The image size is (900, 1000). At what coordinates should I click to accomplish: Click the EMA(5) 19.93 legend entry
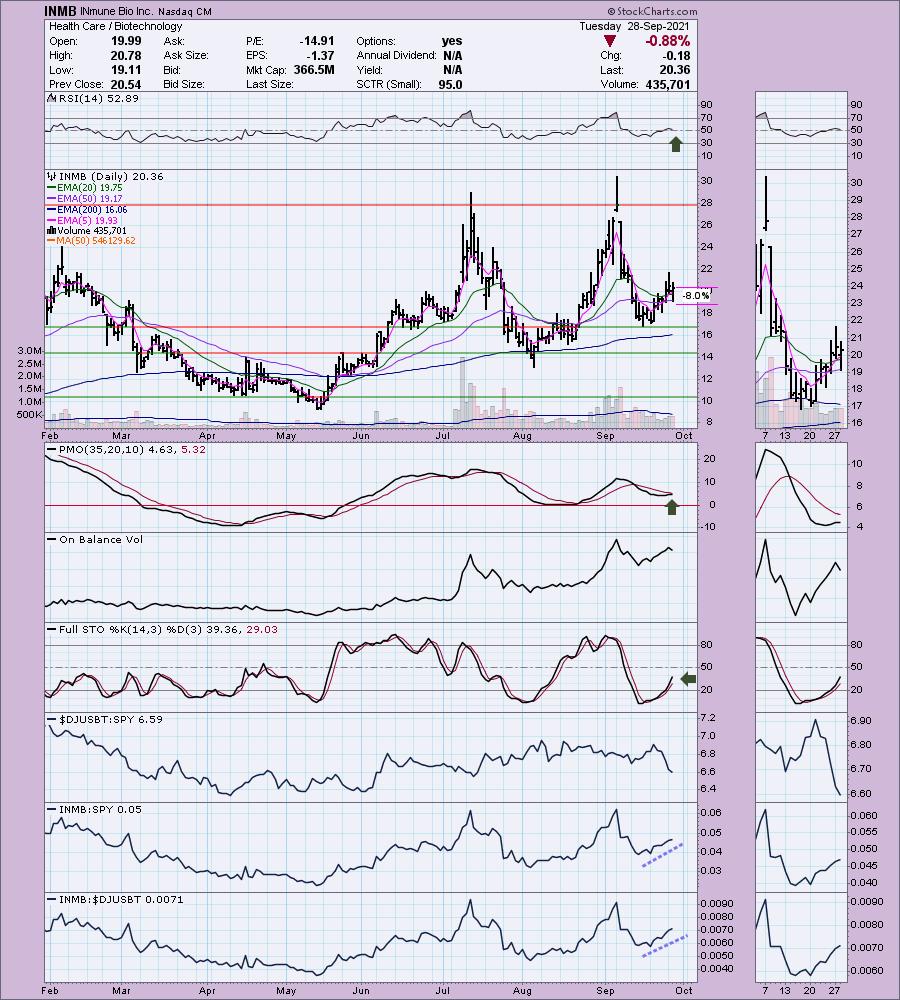point(88,220)
